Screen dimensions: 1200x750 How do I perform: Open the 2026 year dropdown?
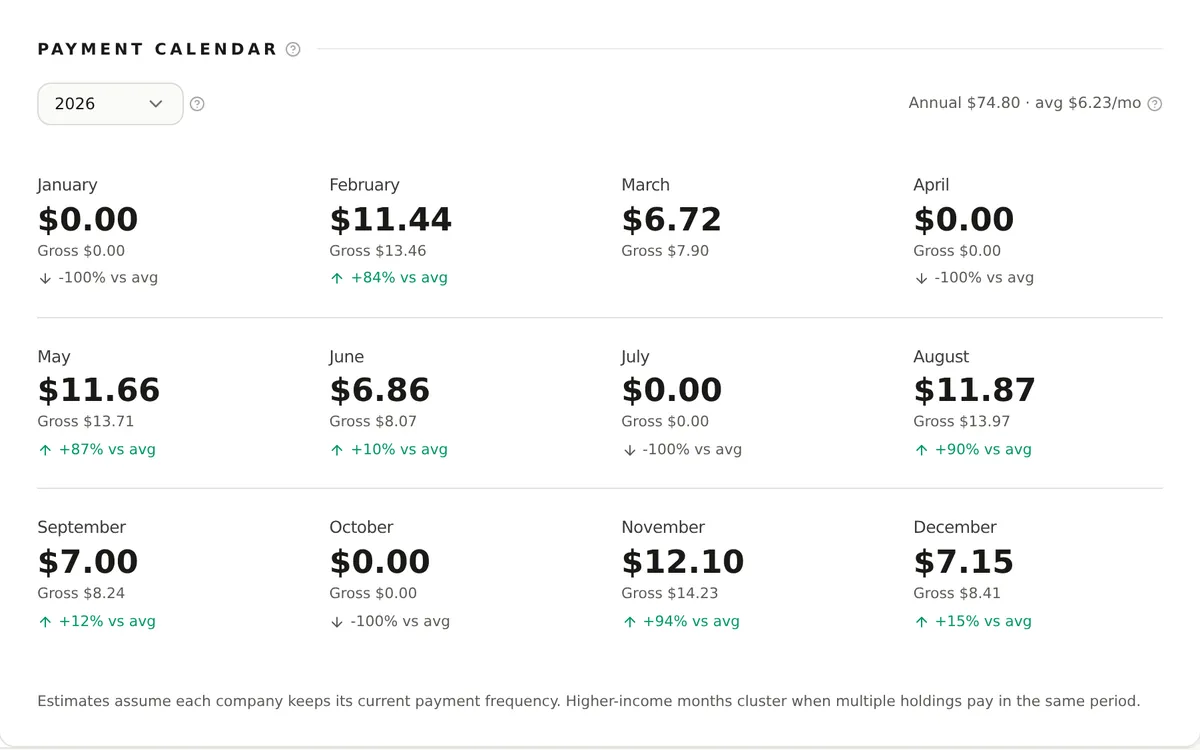tap(110, 104)
